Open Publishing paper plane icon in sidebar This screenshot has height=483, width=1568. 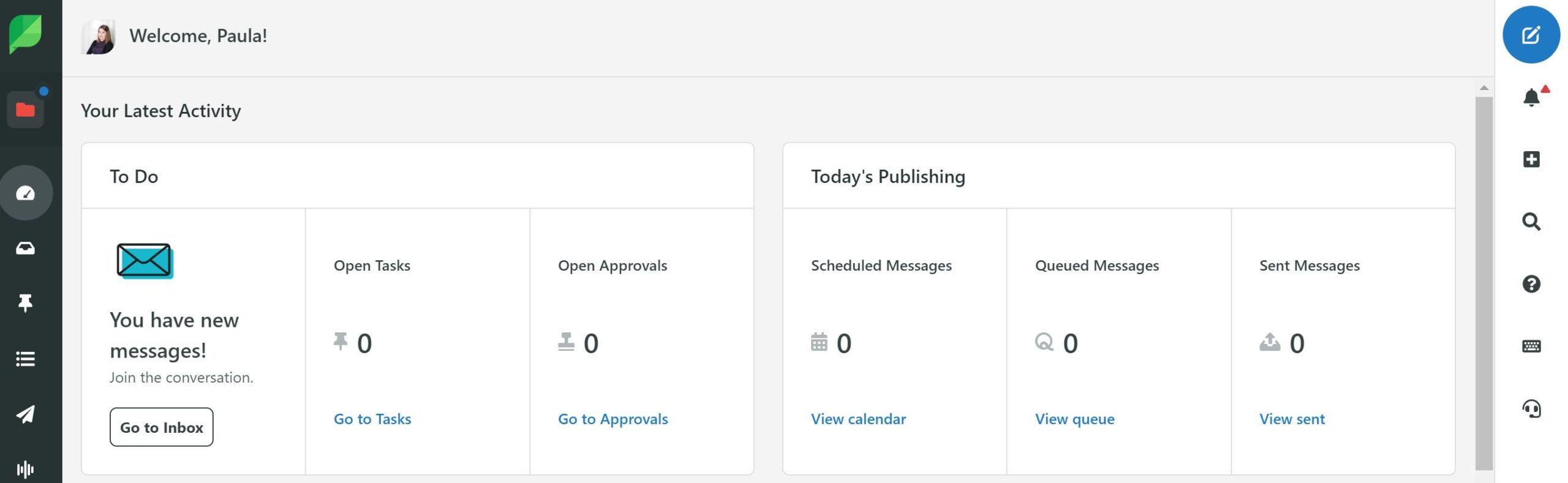pos(25,414)
